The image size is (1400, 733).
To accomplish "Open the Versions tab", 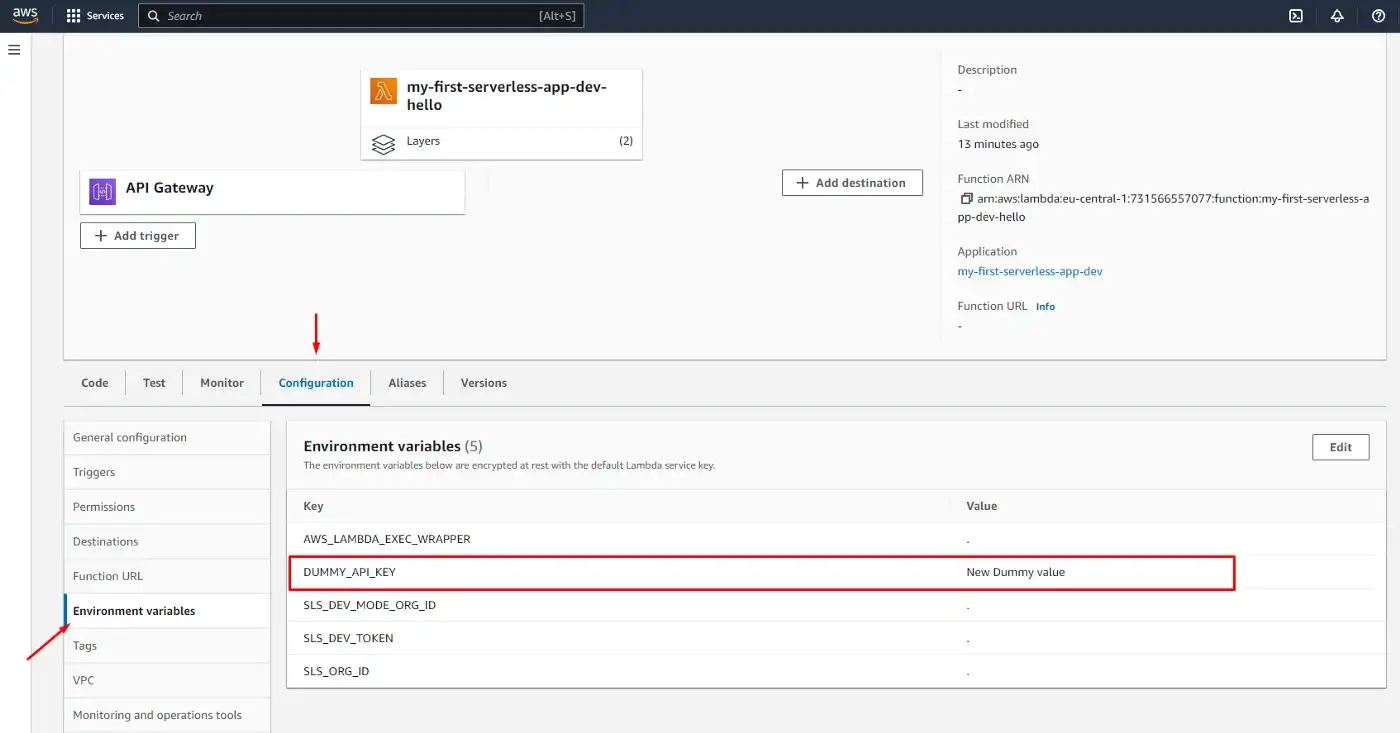I will (x=483, y=383).
